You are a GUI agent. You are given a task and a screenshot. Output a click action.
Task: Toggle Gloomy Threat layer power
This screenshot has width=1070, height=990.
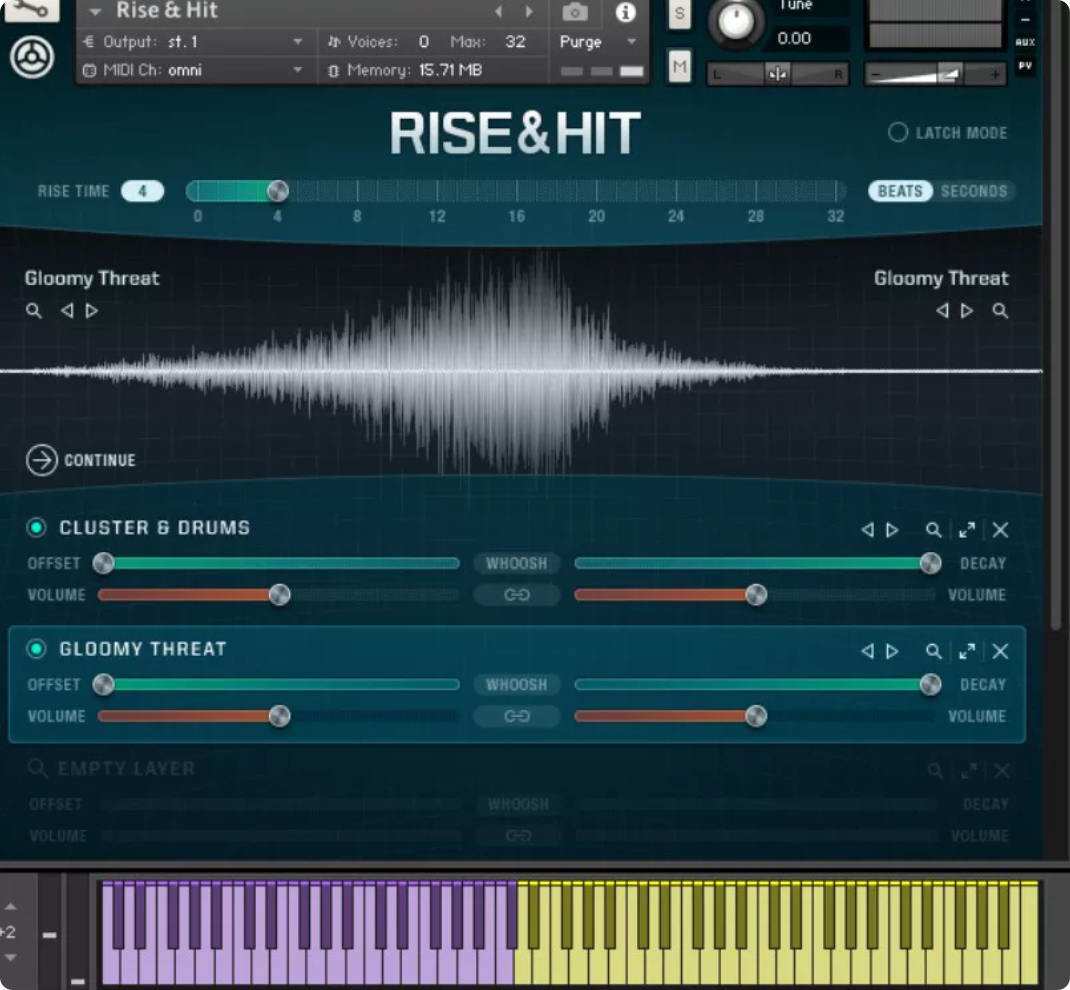(36, 649)
